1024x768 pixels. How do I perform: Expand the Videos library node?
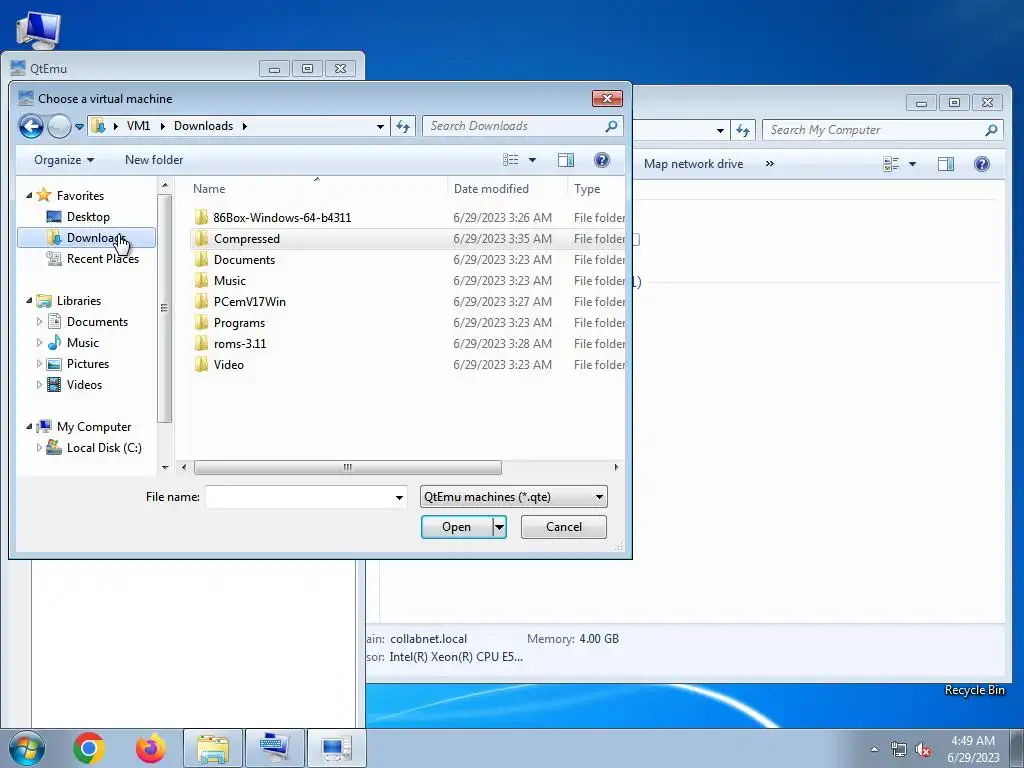(x=39, y=385)
